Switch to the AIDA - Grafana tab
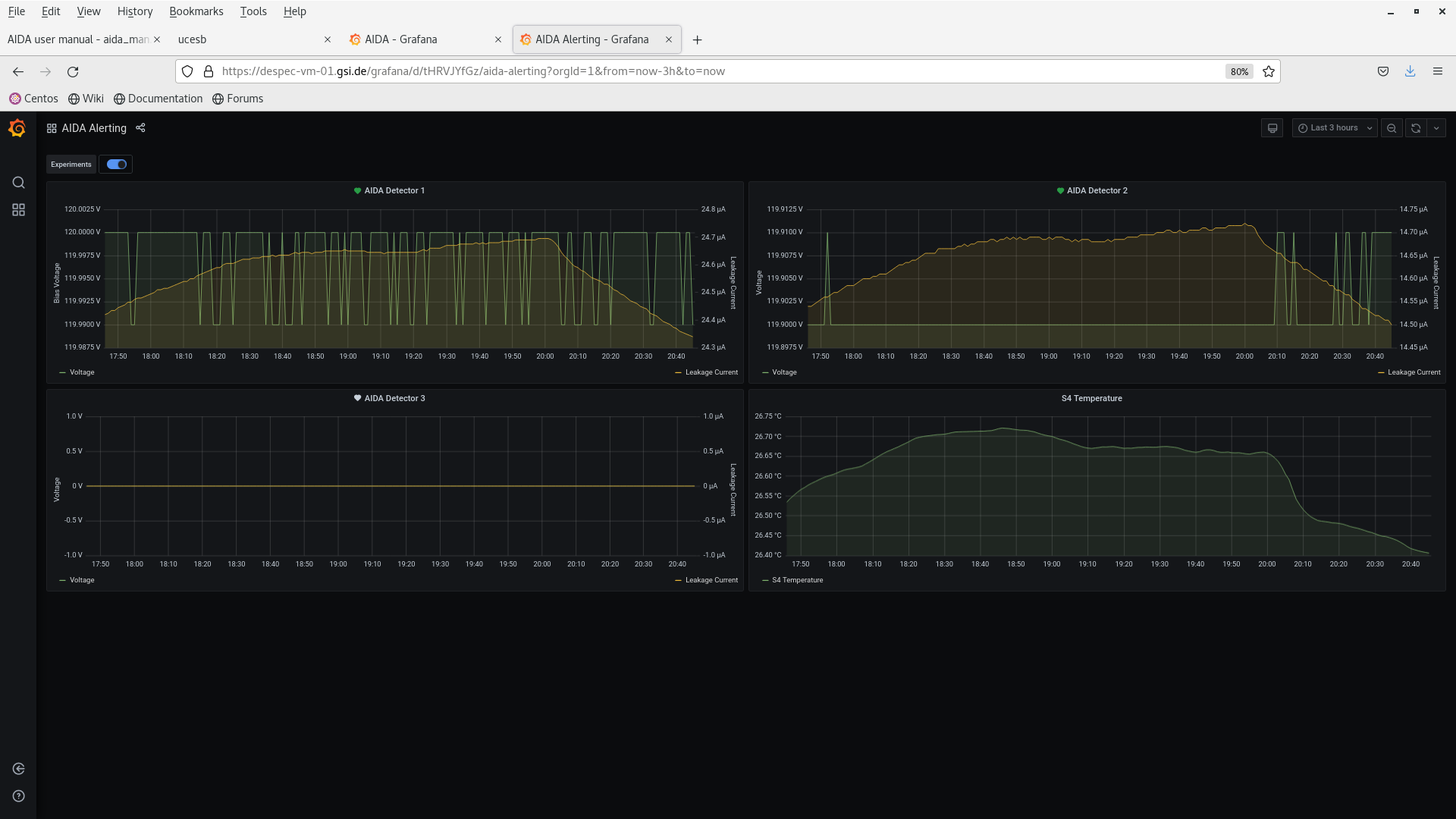1456x819 pixels. (x=425, y=39)
